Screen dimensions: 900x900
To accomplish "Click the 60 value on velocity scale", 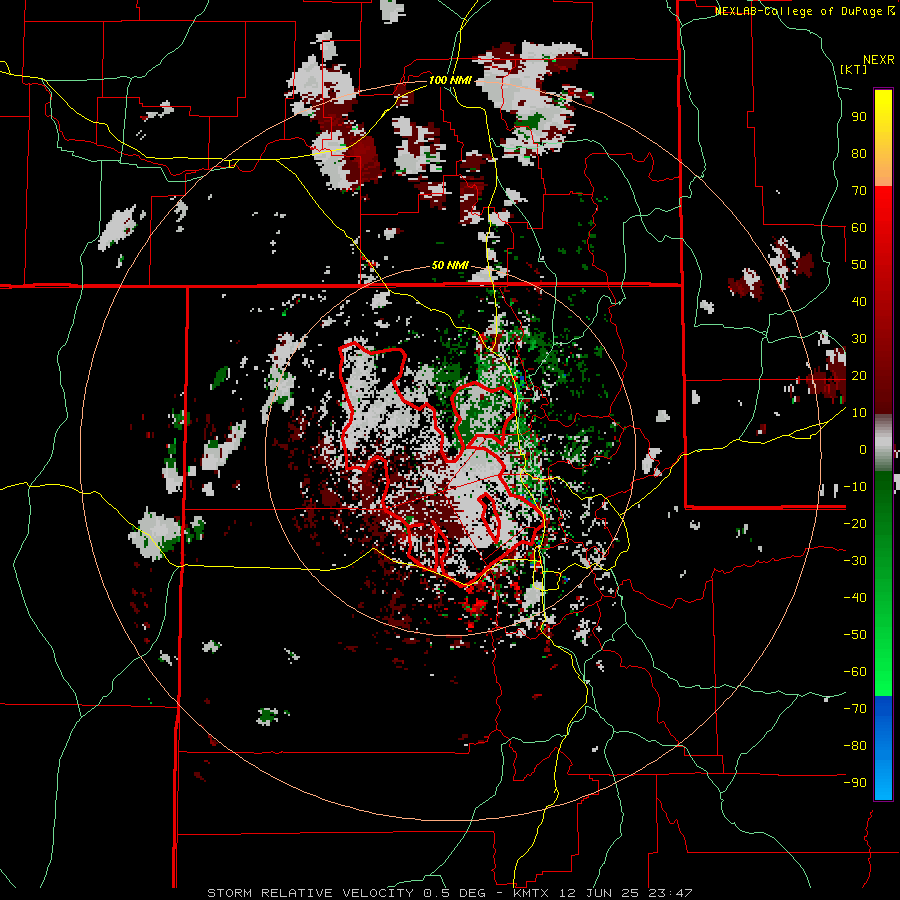I will pos(859,227).
